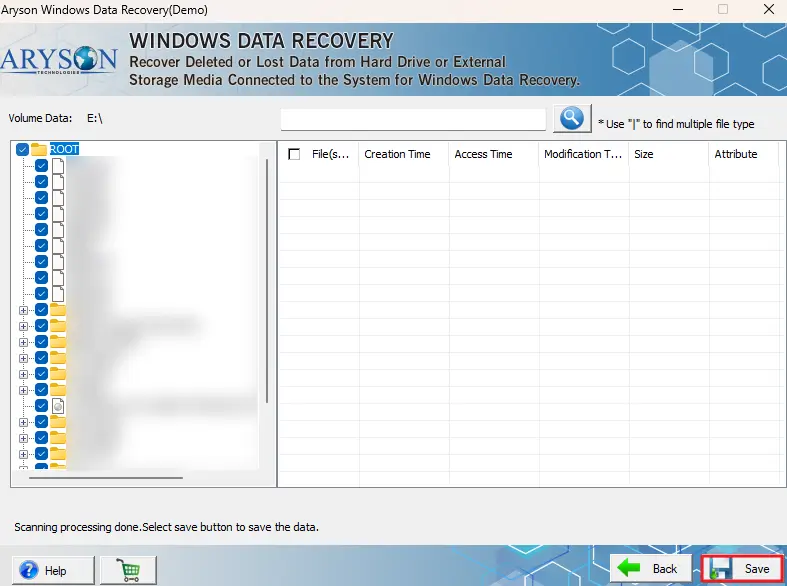Select the ROOT label in tree
The height and width of the screenshot is (586, 787).
tap(64, 149)
